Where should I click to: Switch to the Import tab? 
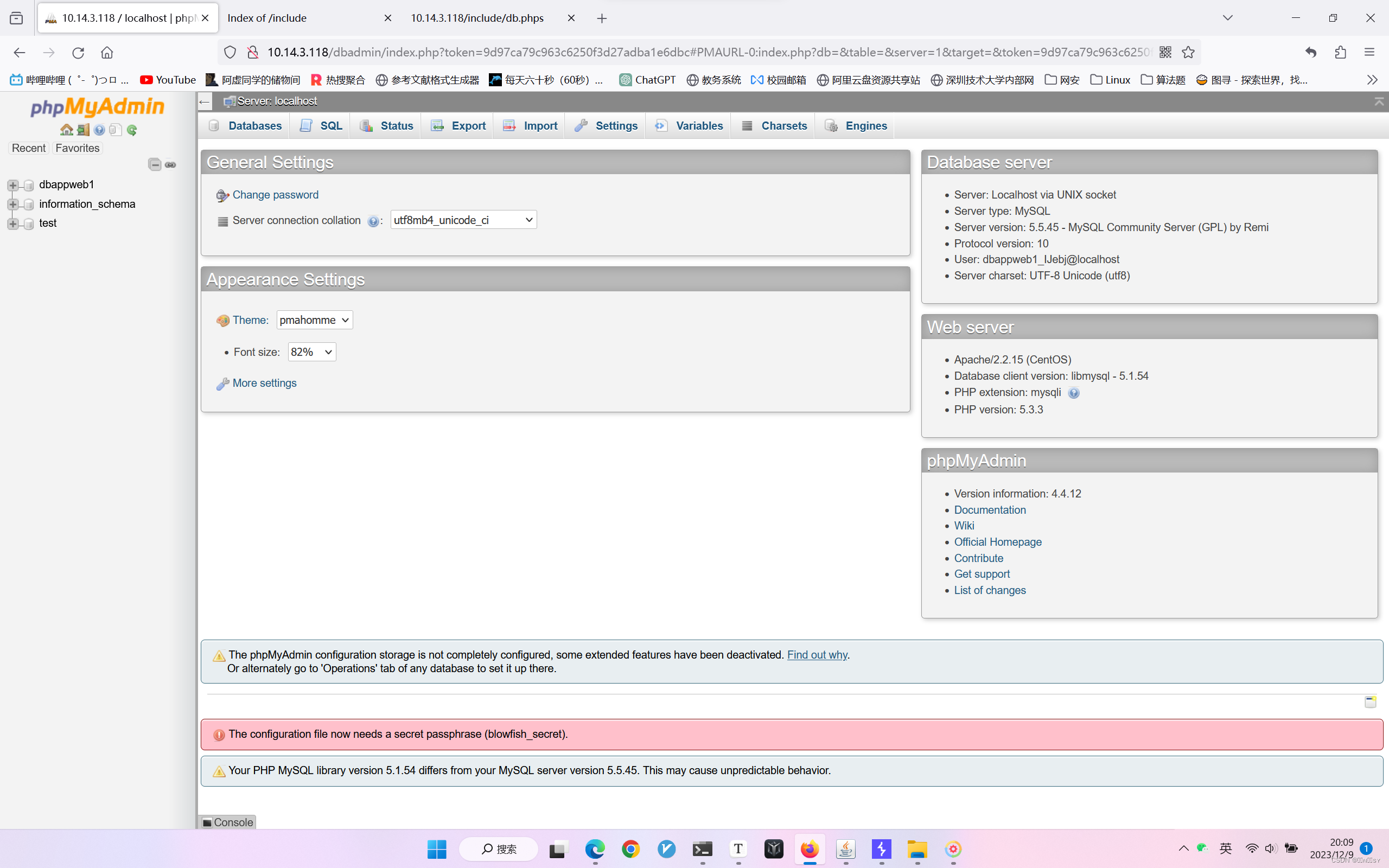(539, 125)
